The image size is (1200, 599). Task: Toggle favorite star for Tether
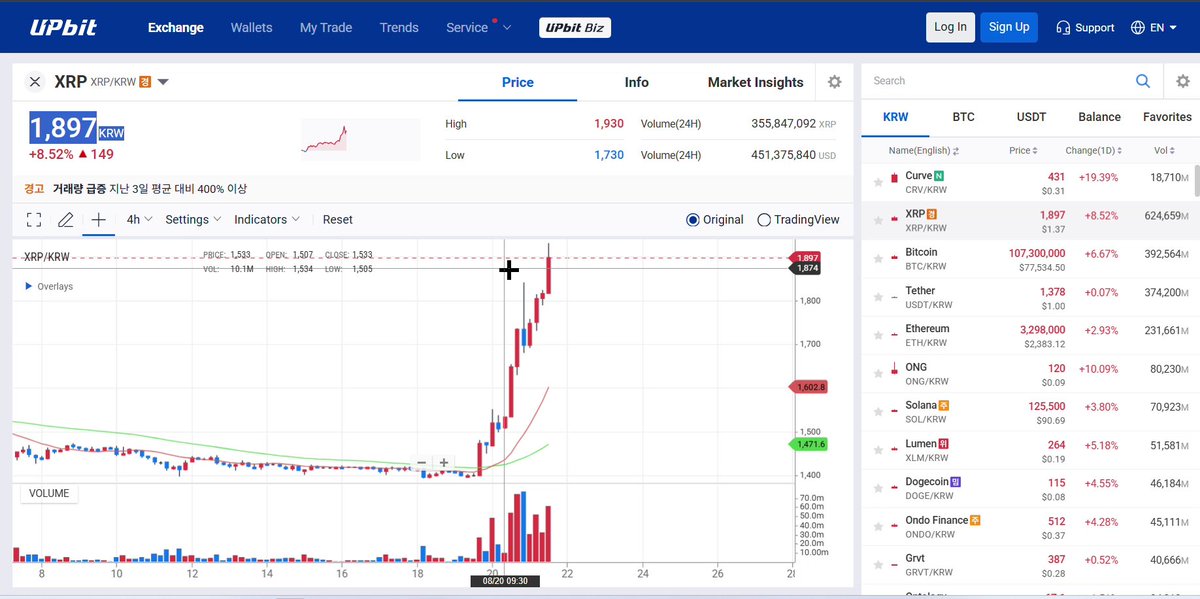[878, 297]
